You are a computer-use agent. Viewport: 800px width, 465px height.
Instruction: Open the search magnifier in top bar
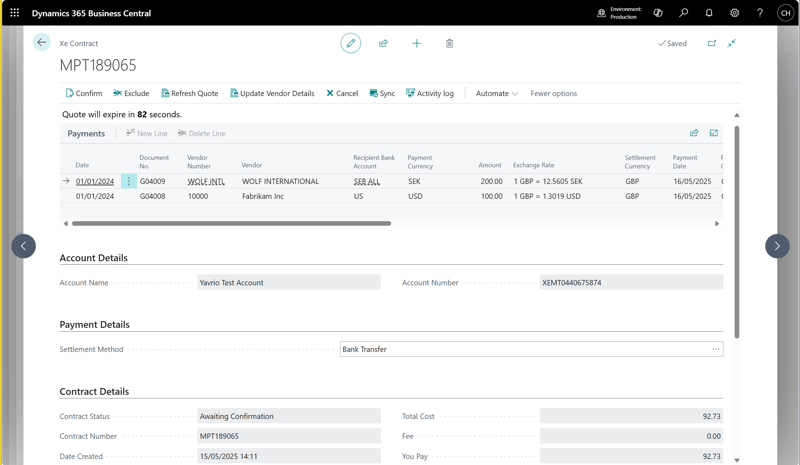click(683, 13)
